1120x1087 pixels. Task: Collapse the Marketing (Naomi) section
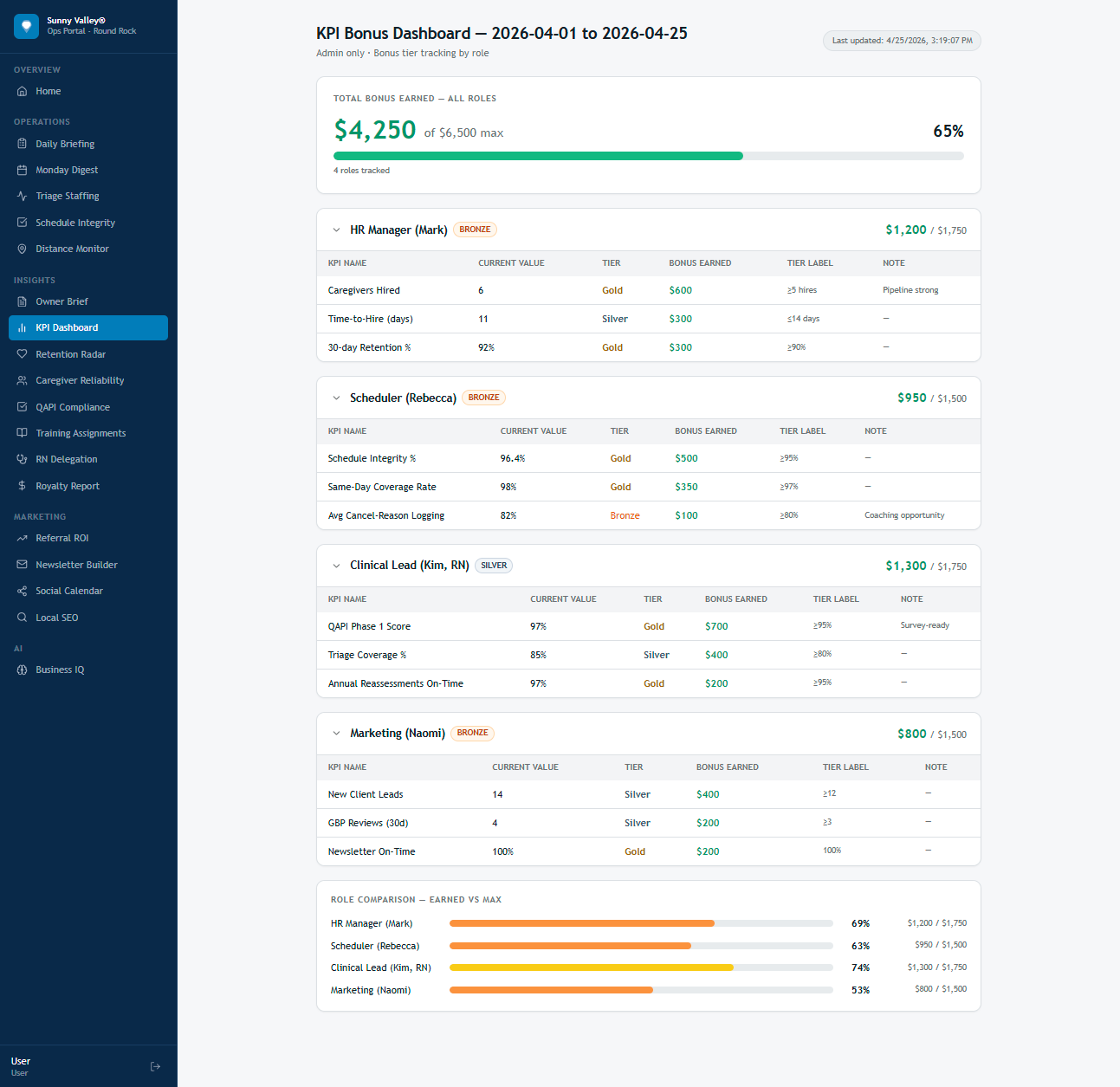337,733
